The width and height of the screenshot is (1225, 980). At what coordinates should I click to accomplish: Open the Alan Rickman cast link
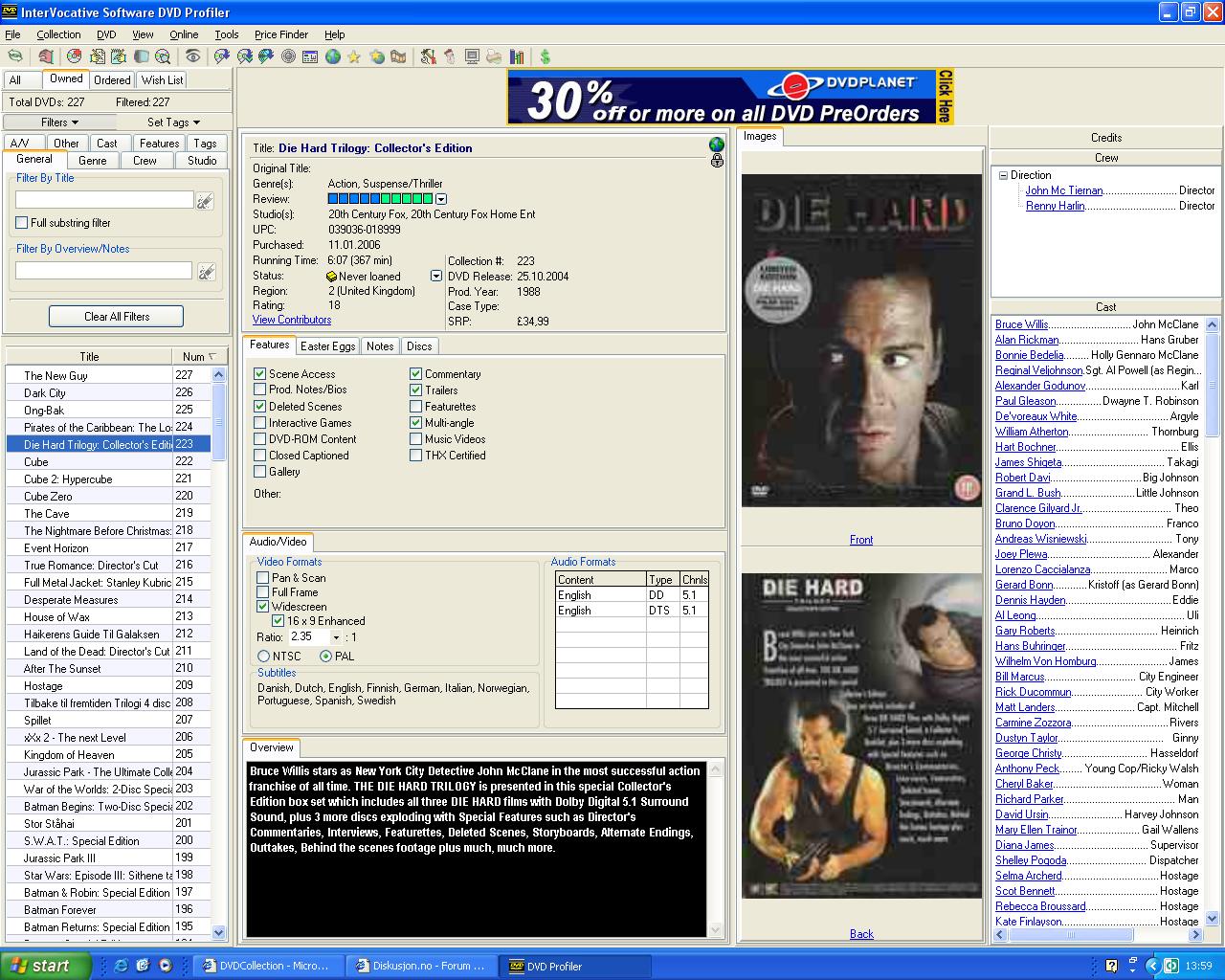[x=1027, y=340]
